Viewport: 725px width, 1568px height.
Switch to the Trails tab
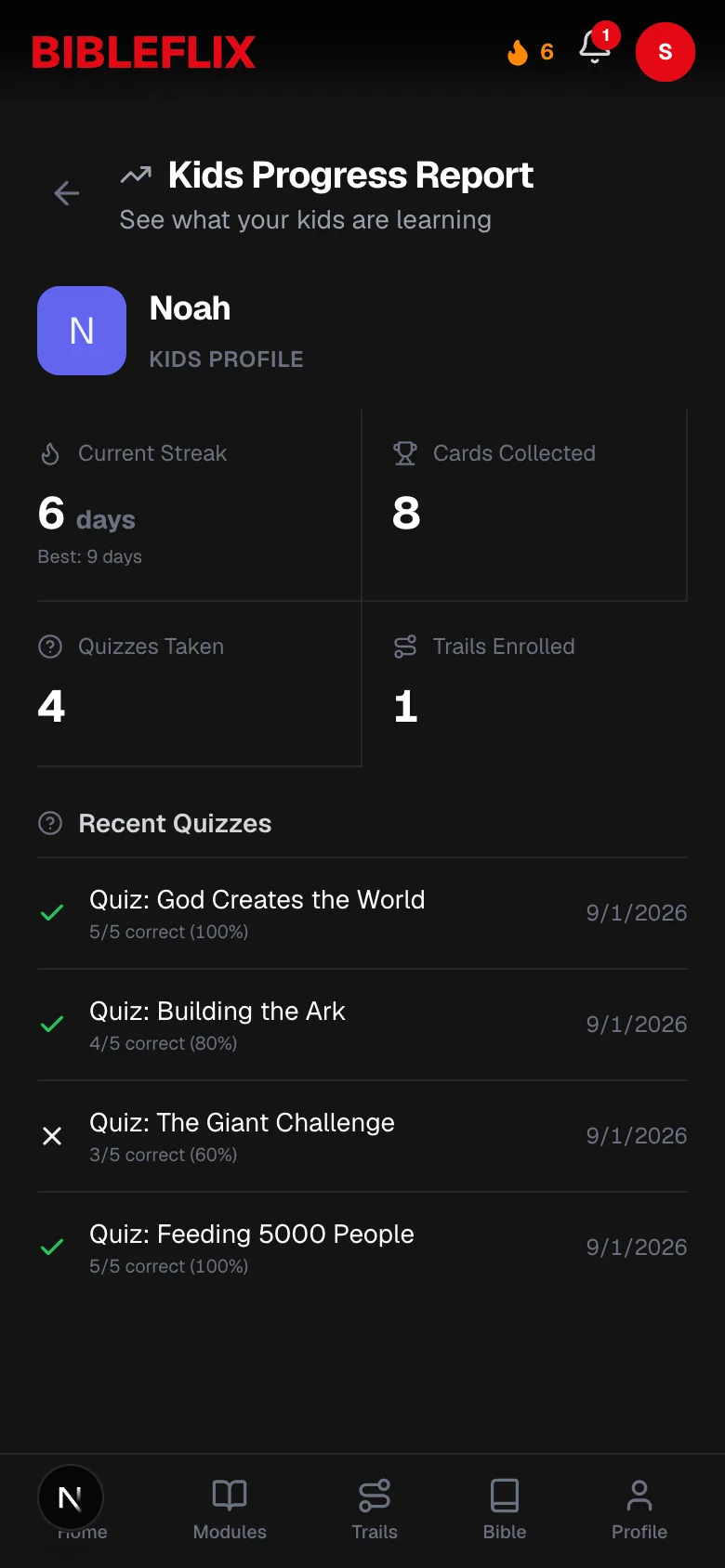coord(375,1510)
